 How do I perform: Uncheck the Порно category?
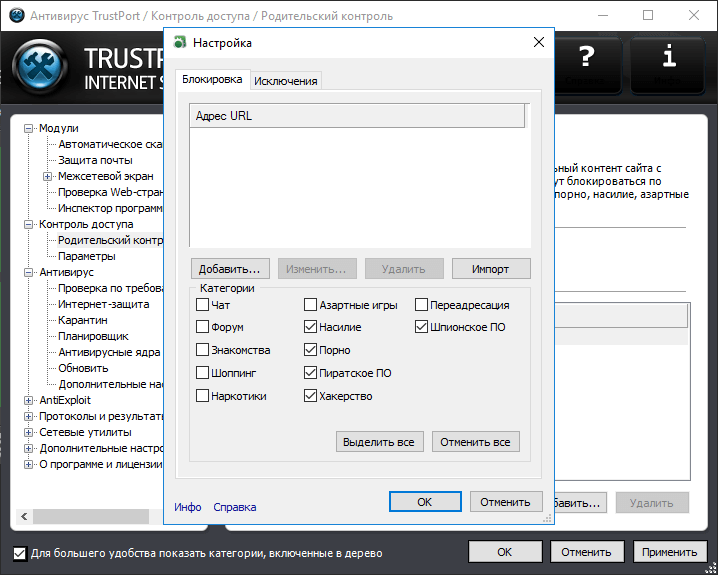pos(310,350)
